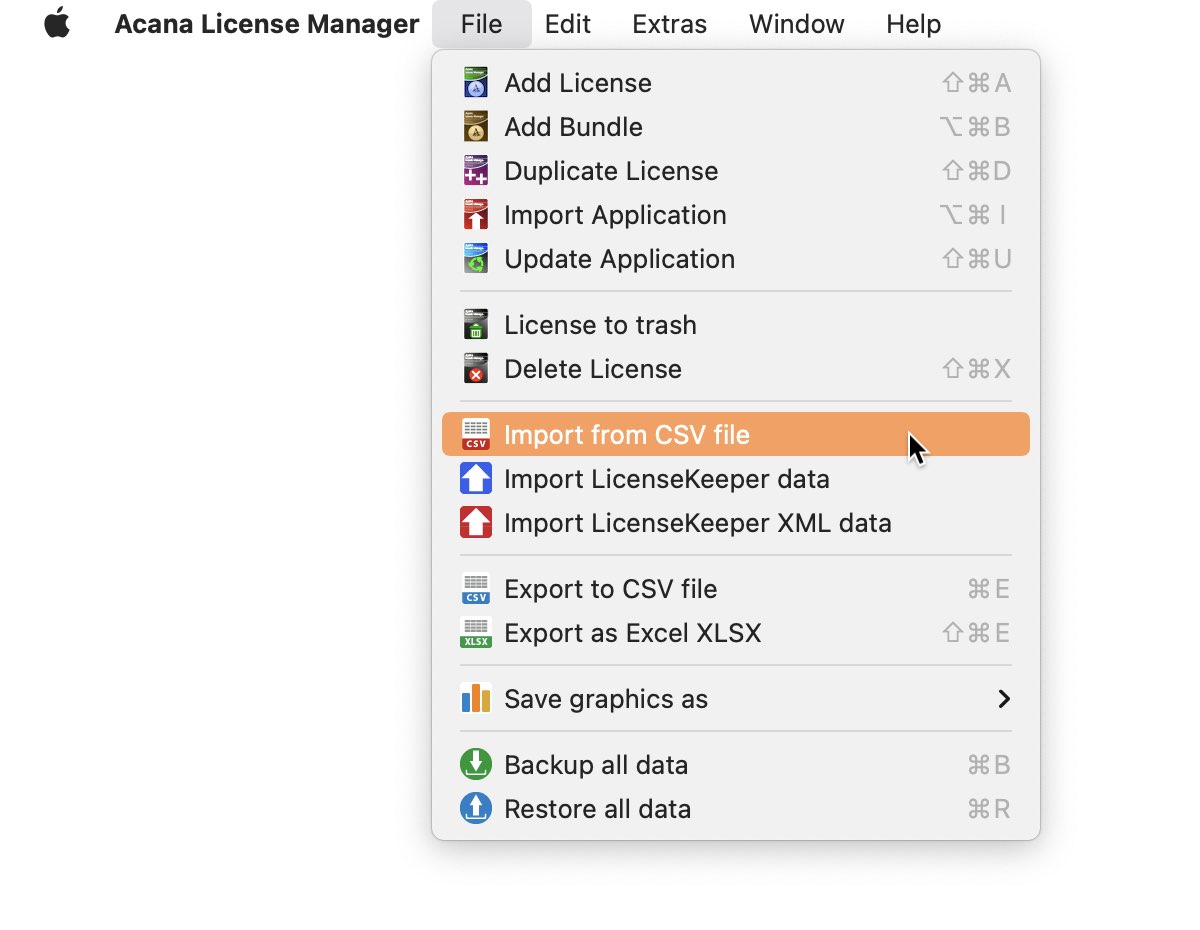Click the Export to CSV file icon
Screen dimensions: 1200x930
pyautogui.click(x=476, y=589)
